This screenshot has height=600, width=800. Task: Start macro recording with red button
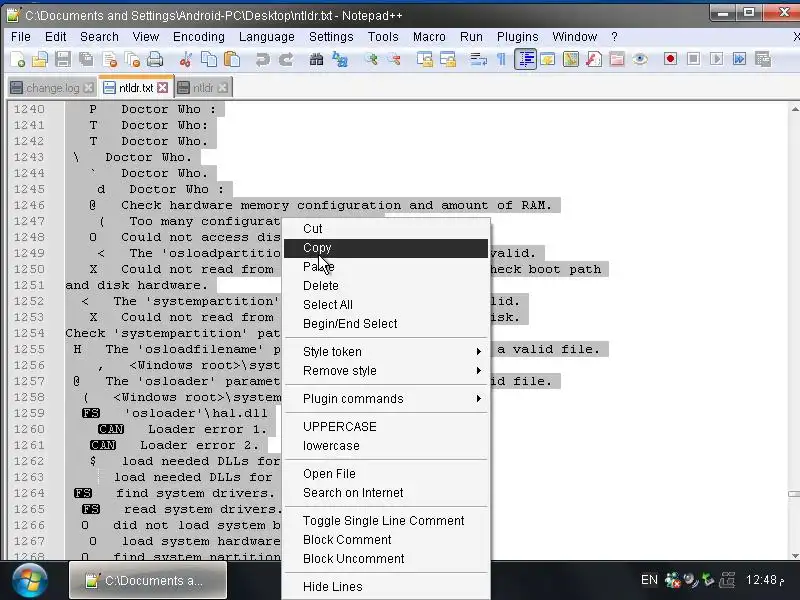pyautogui.click(x=670, y=59)
